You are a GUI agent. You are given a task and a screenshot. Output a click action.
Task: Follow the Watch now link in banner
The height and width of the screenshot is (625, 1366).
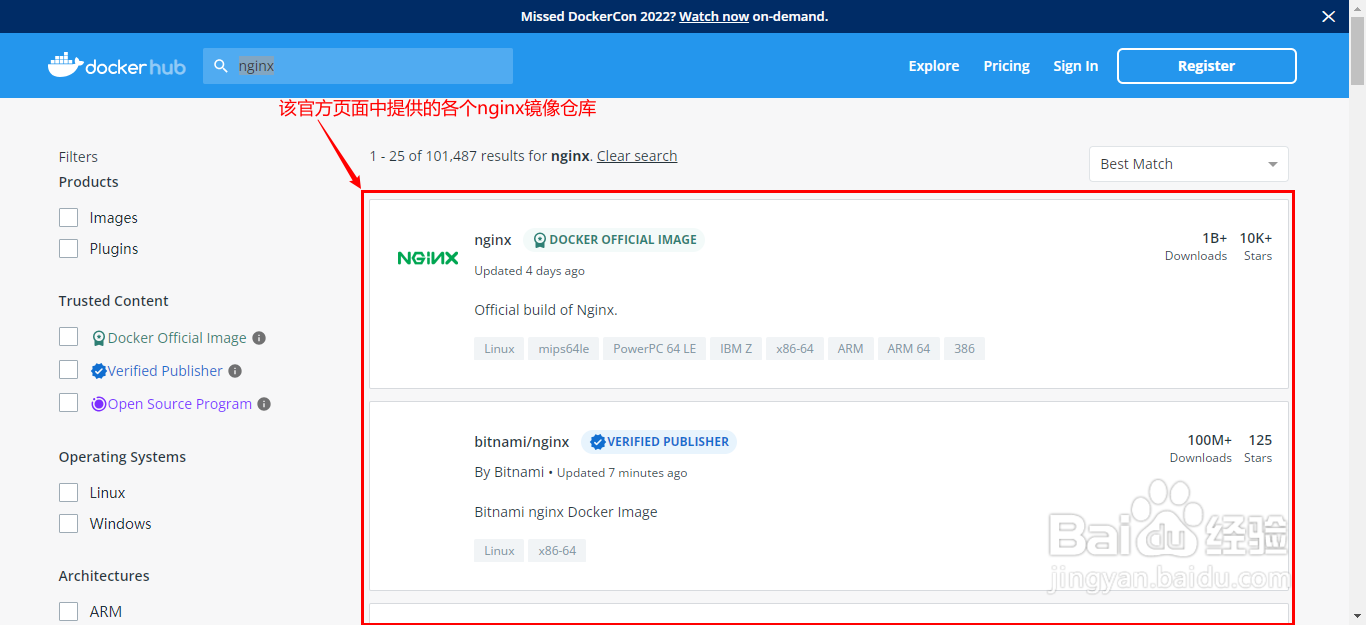pyautogui.click(x=714, y=16)
